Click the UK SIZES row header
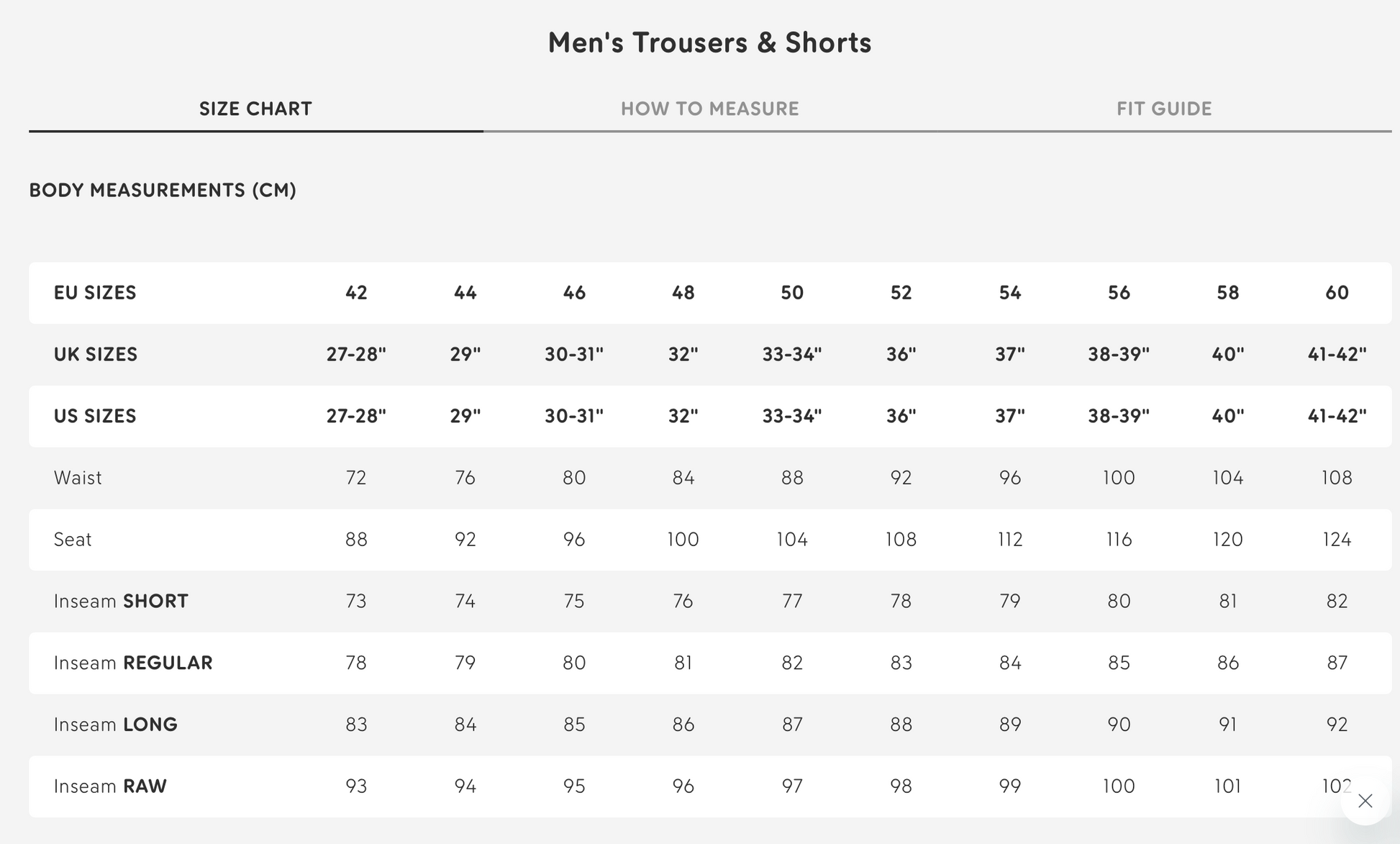Image resolution: width=1400 pixels, height=844 pixels. (x=96, y=354)
